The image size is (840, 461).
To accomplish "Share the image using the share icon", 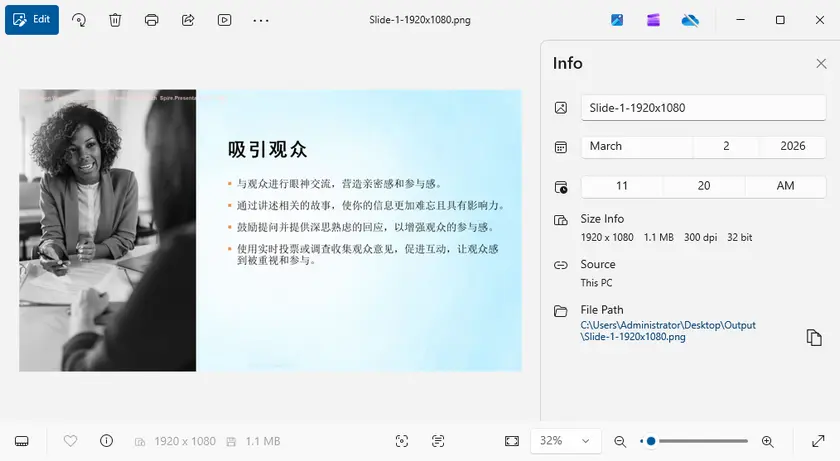I will pyautogui.click(x=188, y=20).
